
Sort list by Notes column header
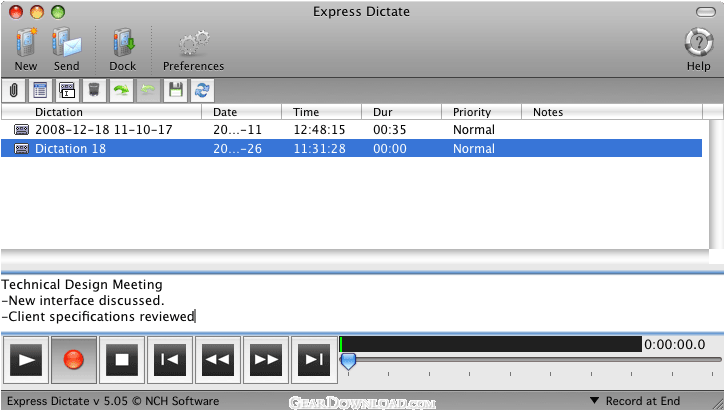click(612, 112)
